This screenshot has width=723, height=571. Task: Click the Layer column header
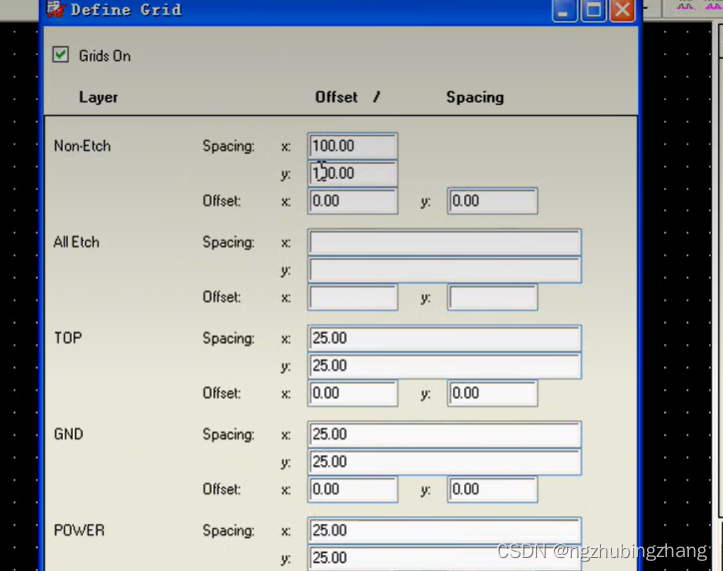click(x=98, y=97)
